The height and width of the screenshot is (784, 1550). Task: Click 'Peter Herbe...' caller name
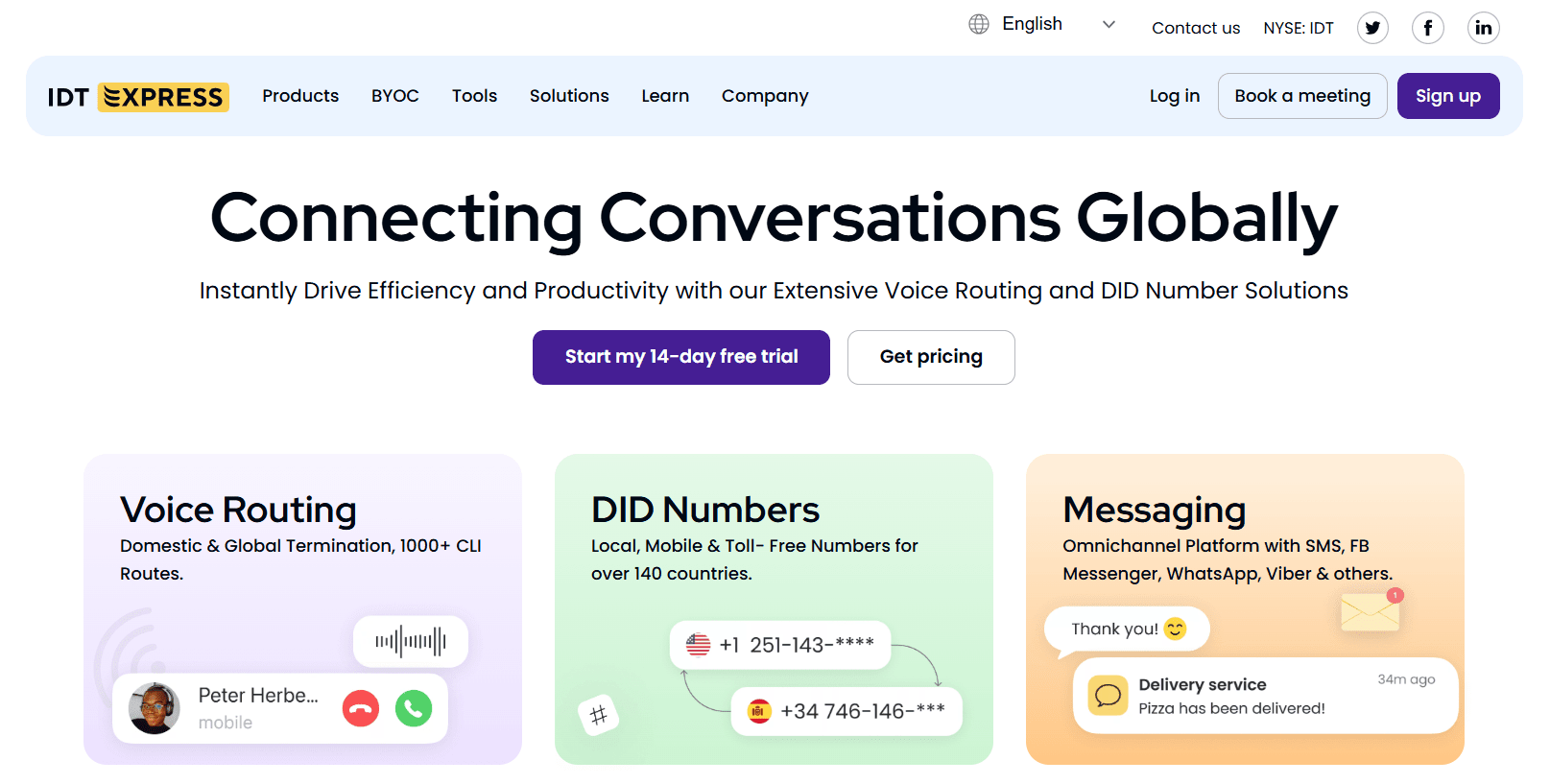(258, 696)
